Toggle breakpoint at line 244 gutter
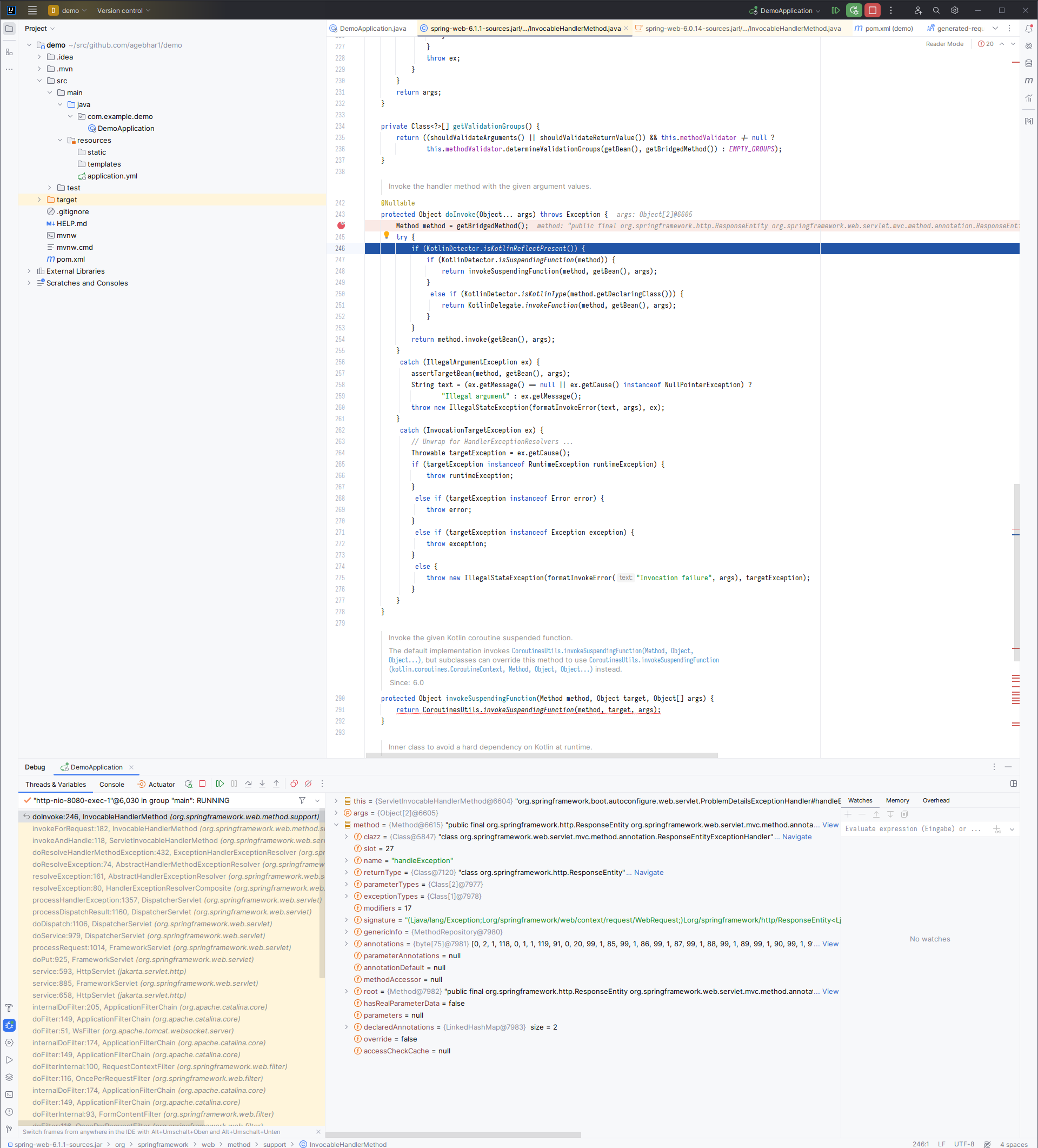1038x1148 pixels. click(x=341, y=225)
